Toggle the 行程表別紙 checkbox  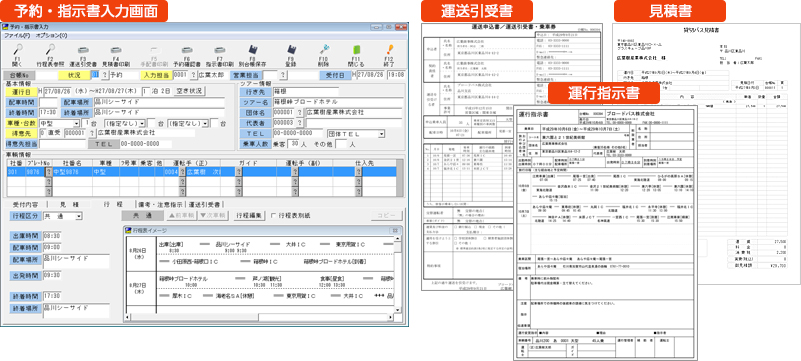point(273,215)
